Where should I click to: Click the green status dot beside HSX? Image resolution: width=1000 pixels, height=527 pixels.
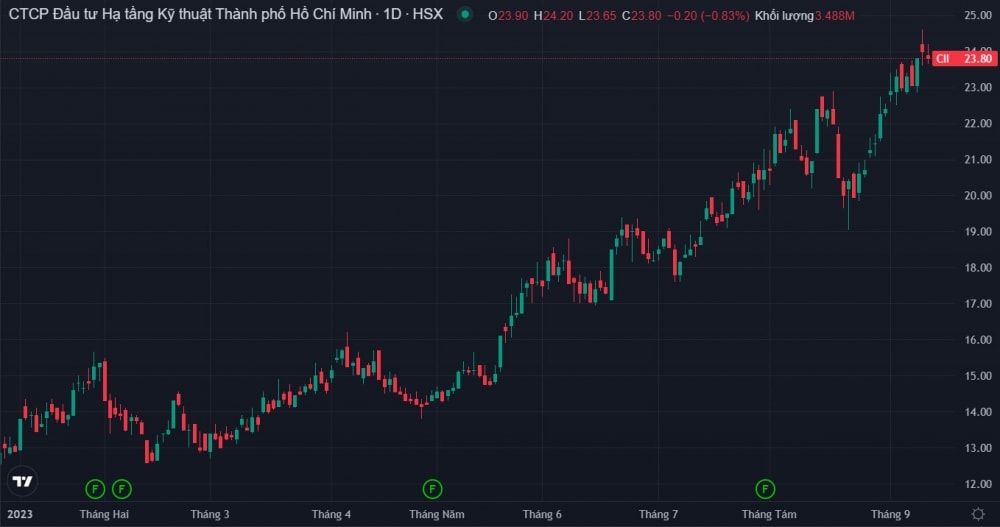(465, 14)
